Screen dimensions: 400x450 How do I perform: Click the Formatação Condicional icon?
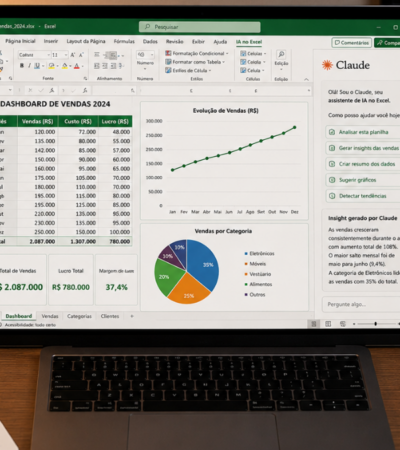[x=168, y=53]
